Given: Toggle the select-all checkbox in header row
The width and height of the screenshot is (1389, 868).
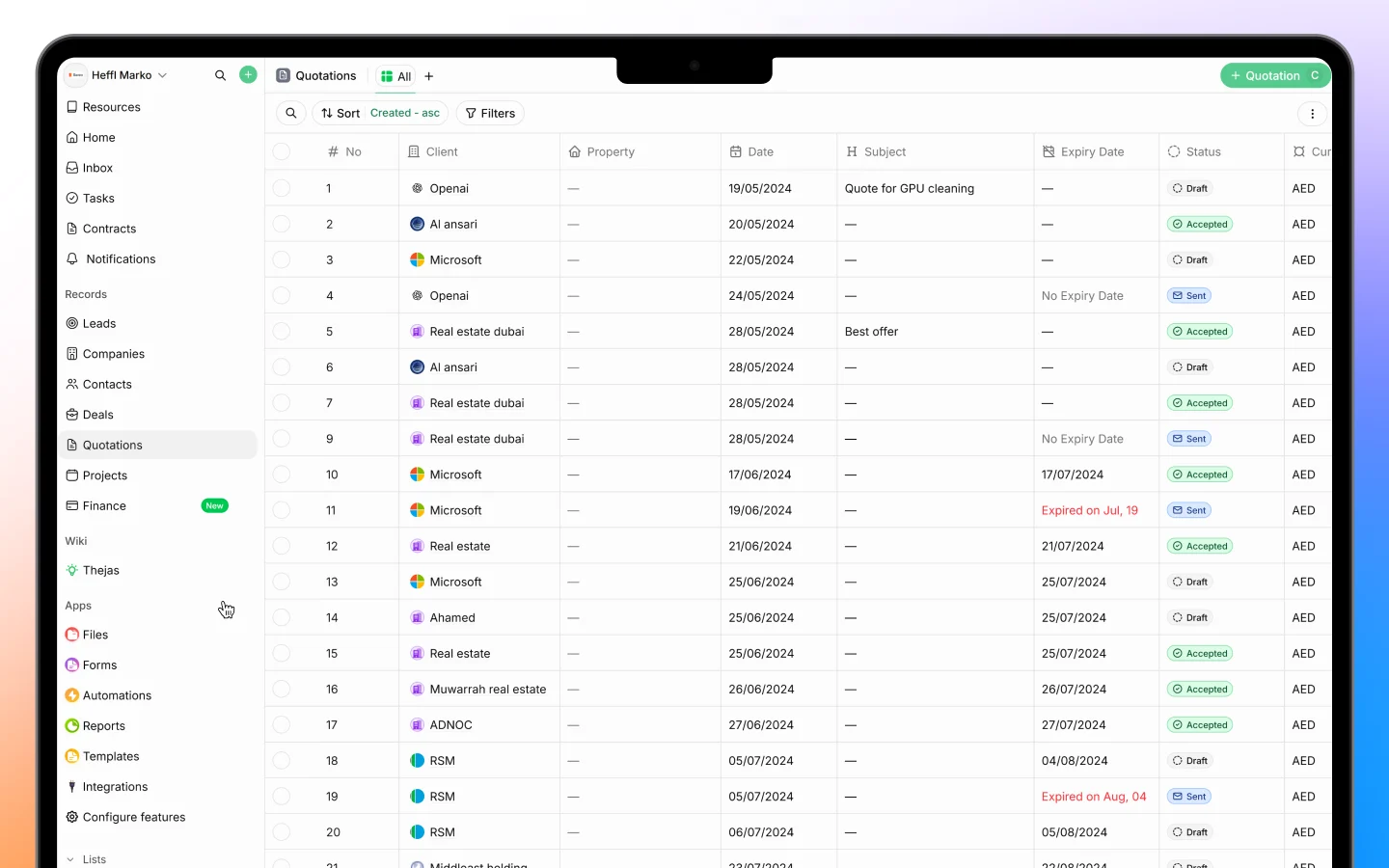Looking at the screenshot, I should [x=282, y=151].
